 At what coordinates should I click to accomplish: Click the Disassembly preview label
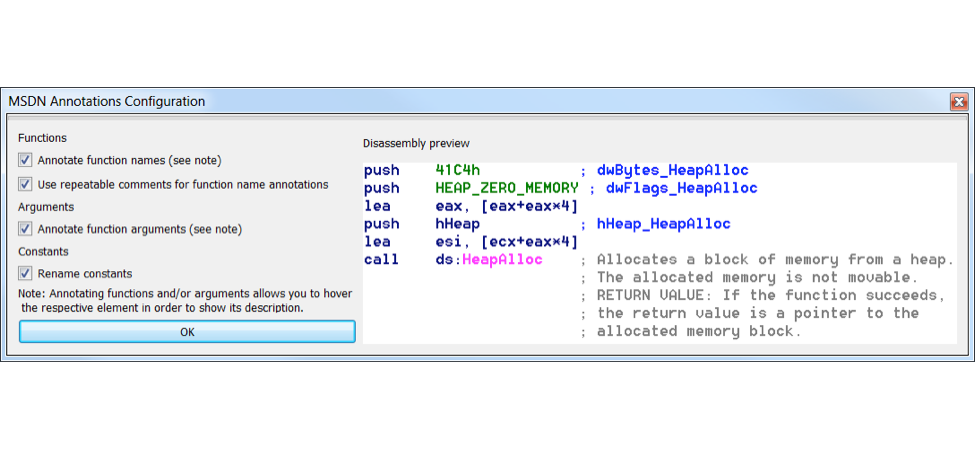tap(416, 144)
